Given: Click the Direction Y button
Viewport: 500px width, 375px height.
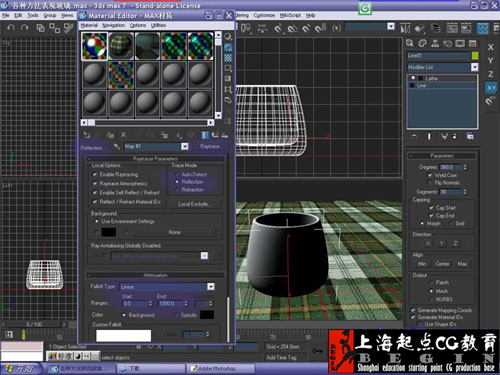Looking at the screenshot, I should 441,244.
